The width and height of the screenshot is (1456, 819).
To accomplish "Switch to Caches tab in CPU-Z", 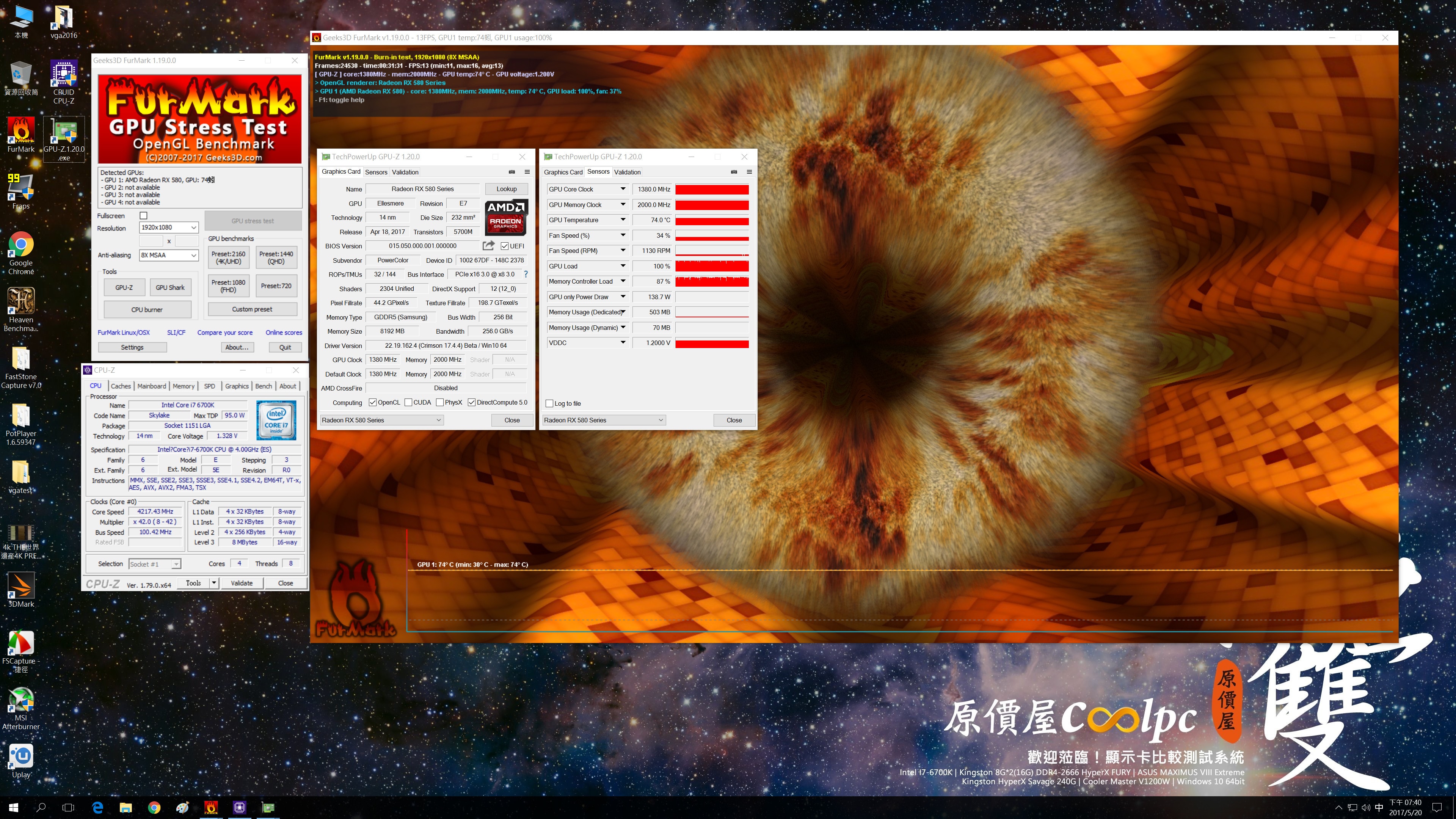I will pos(121,386).
